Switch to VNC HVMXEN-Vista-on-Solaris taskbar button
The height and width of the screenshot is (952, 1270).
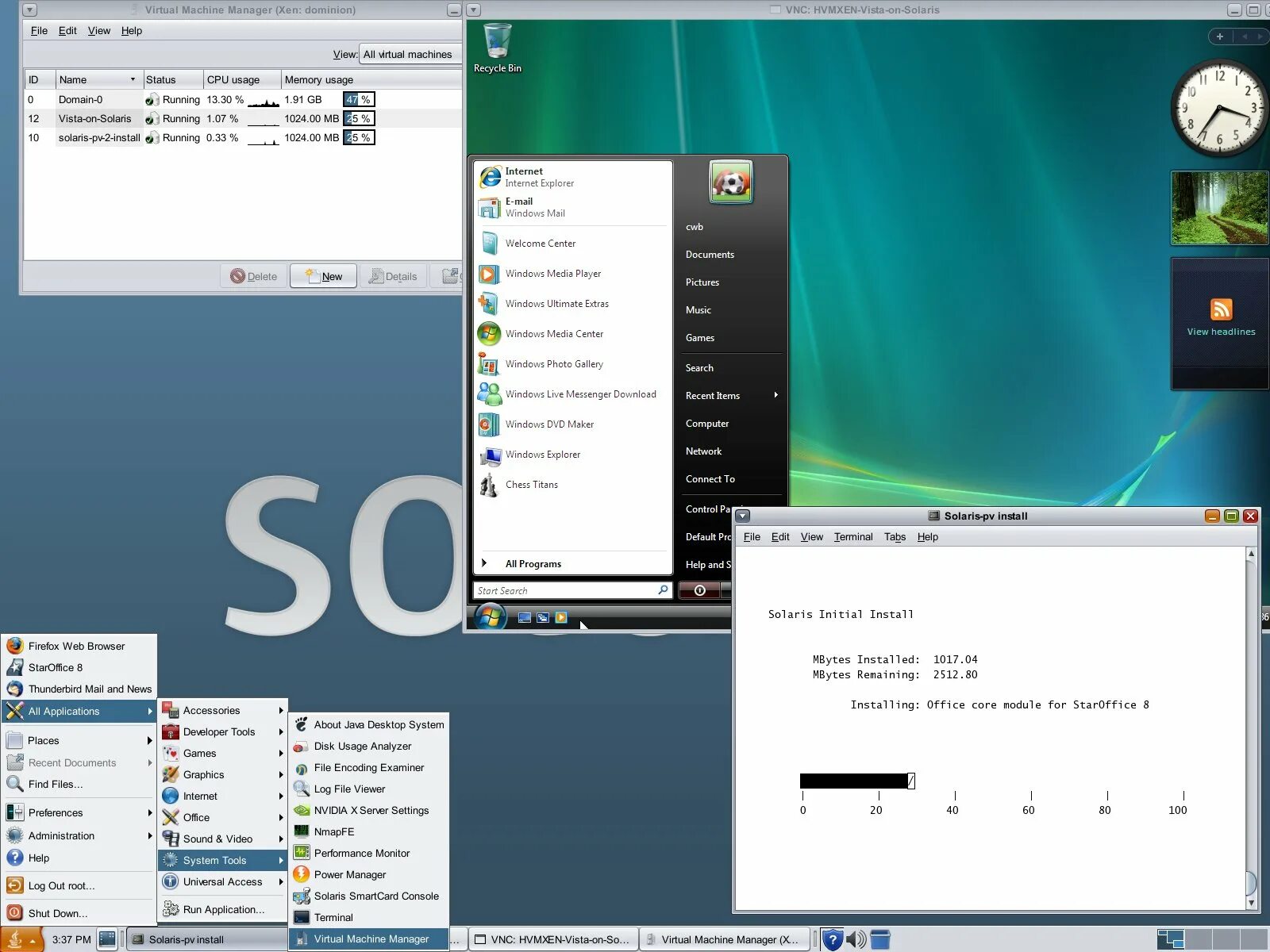point(552,939)
